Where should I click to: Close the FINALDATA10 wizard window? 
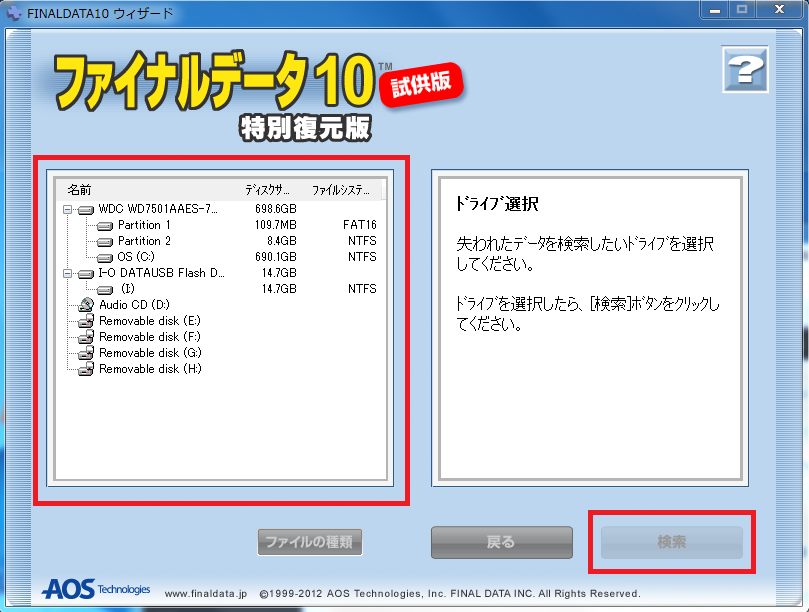coord(779,10)
